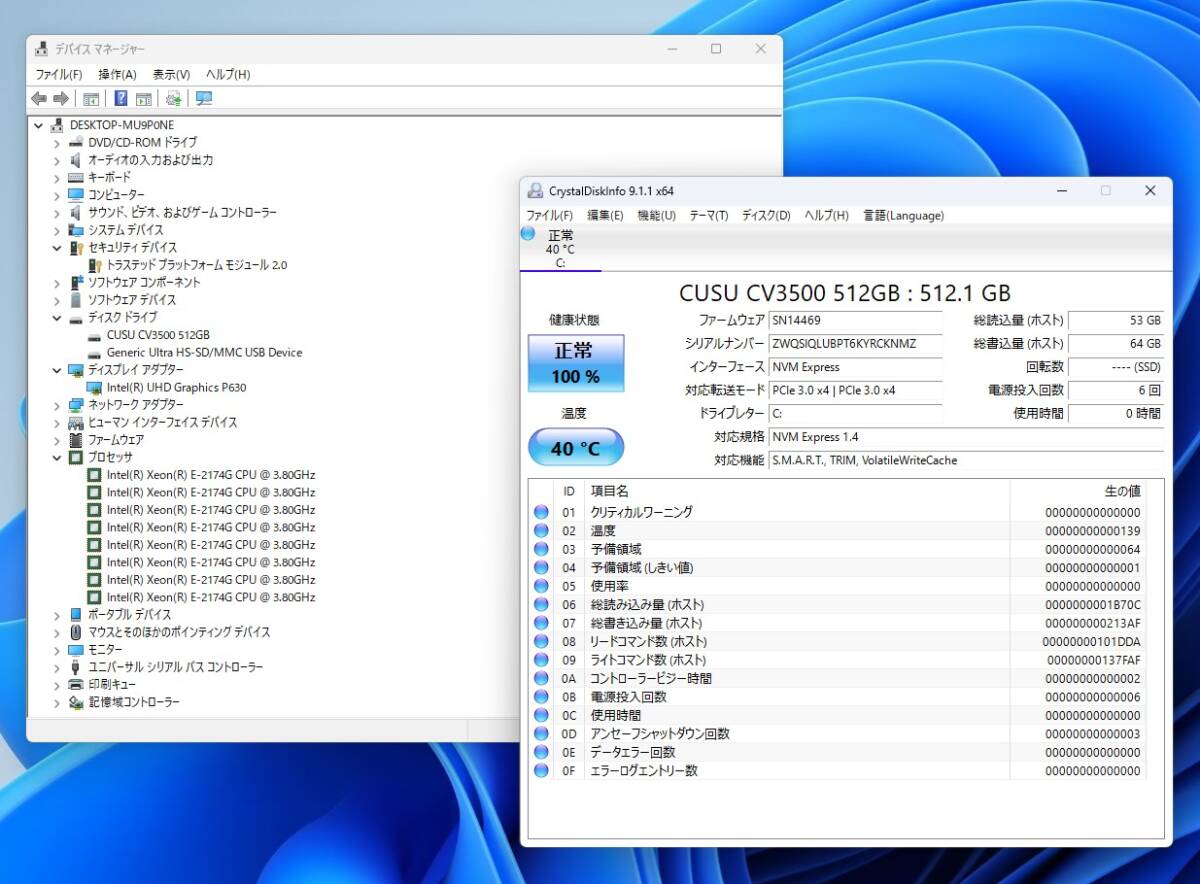The image size is (1200, 884).
Task: Click the モニター monitor category icon
Action: (76, 650)
